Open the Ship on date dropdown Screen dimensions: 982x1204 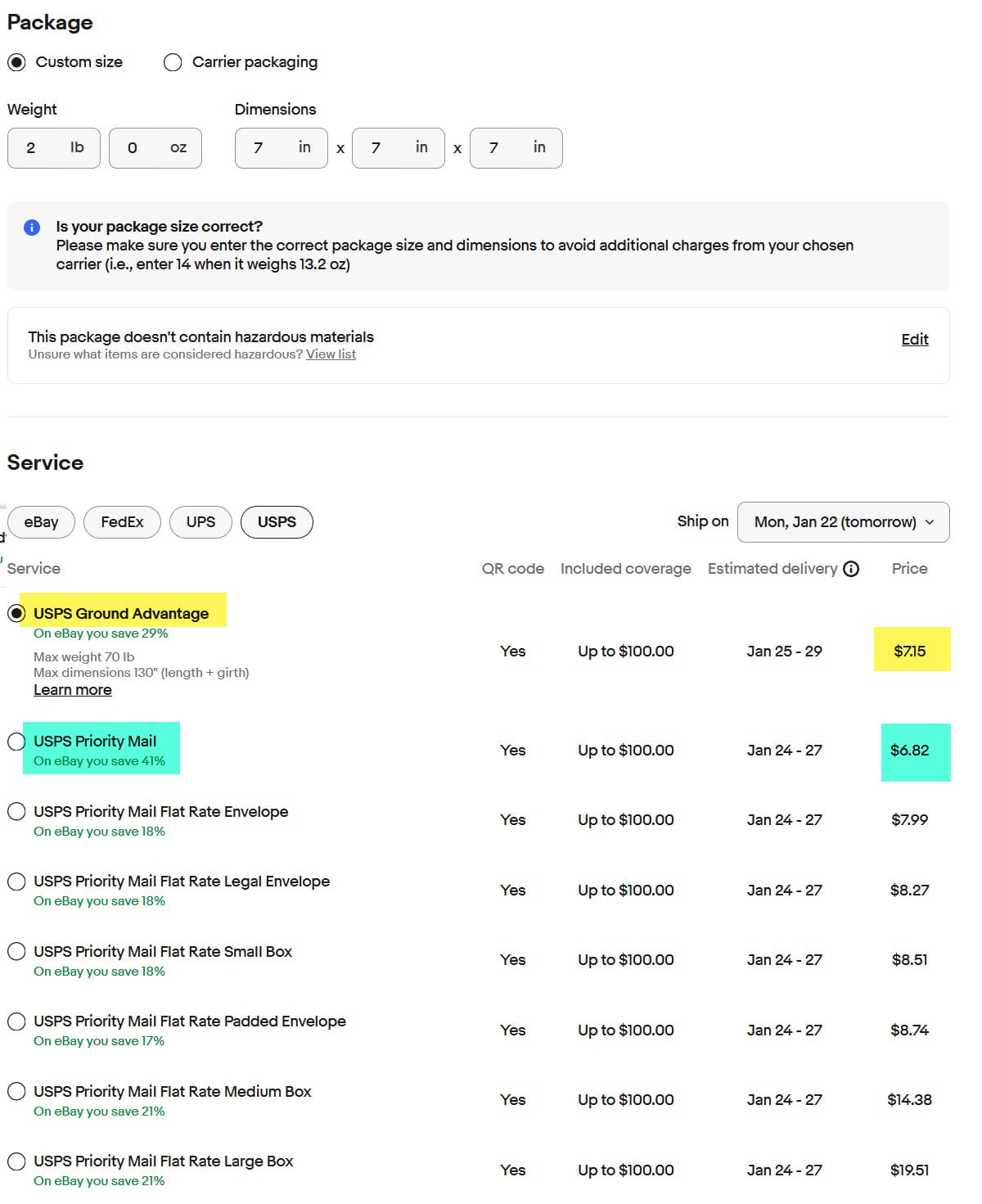843,522
